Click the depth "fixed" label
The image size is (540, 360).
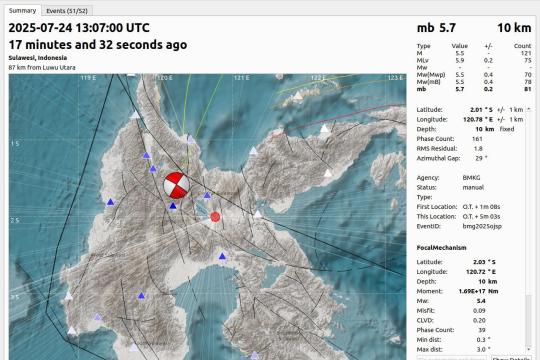pyautogui.click(x=507, y=129)
